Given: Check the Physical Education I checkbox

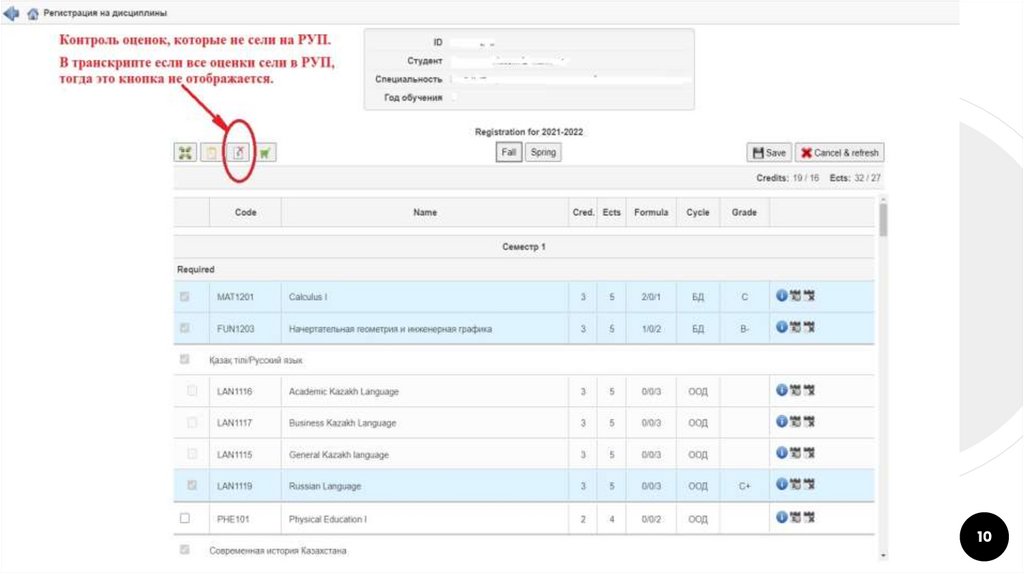Looking at the screenshot, I should [x=184, y=518].
